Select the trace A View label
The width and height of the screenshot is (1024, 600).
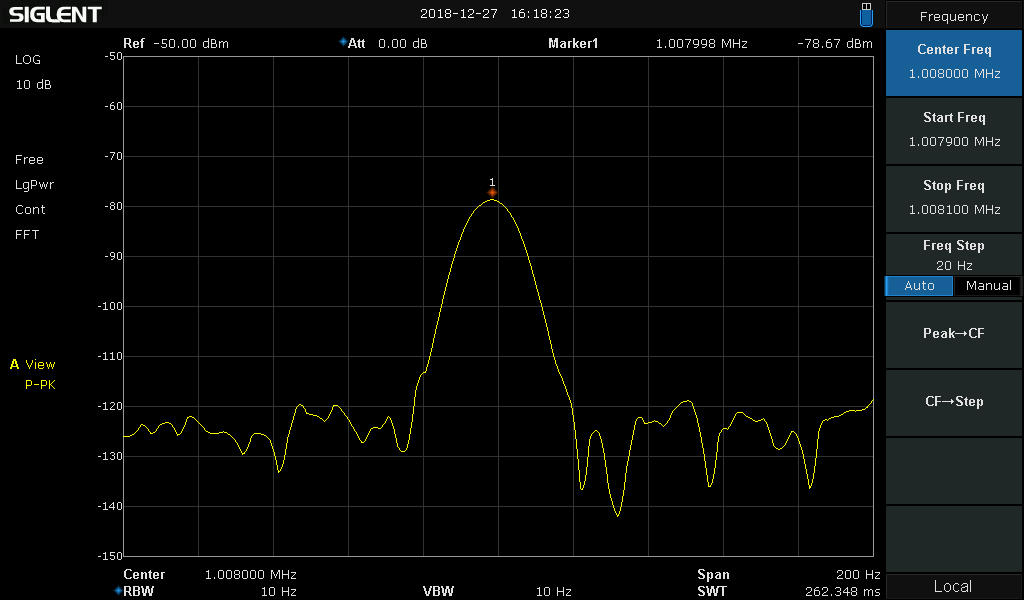[33, 365]
